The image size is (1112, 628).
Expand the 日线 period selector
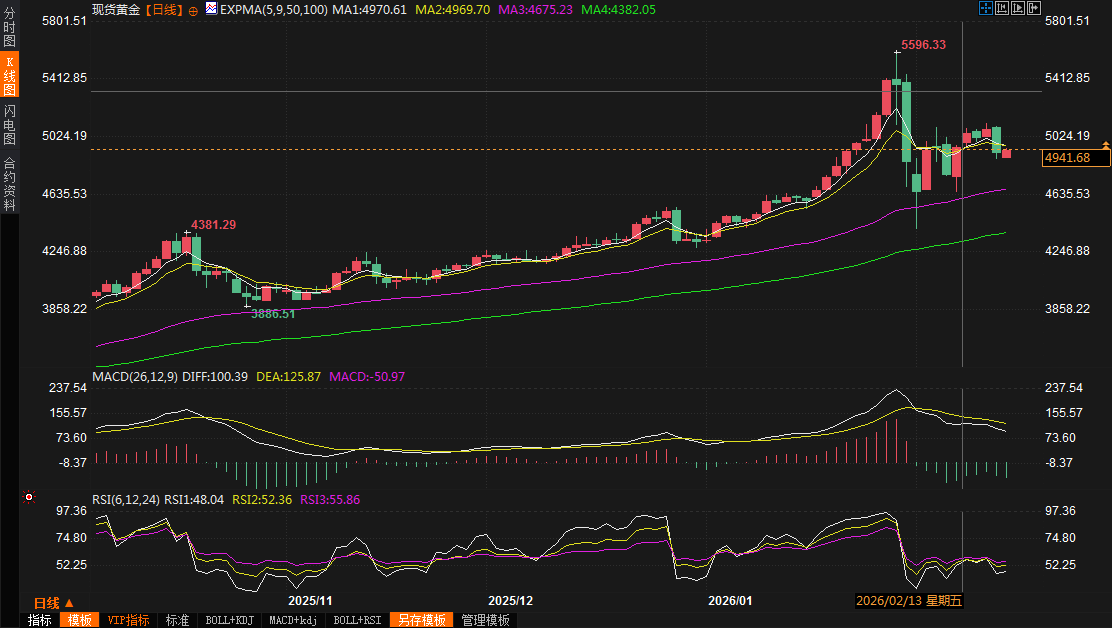[54, 603]
